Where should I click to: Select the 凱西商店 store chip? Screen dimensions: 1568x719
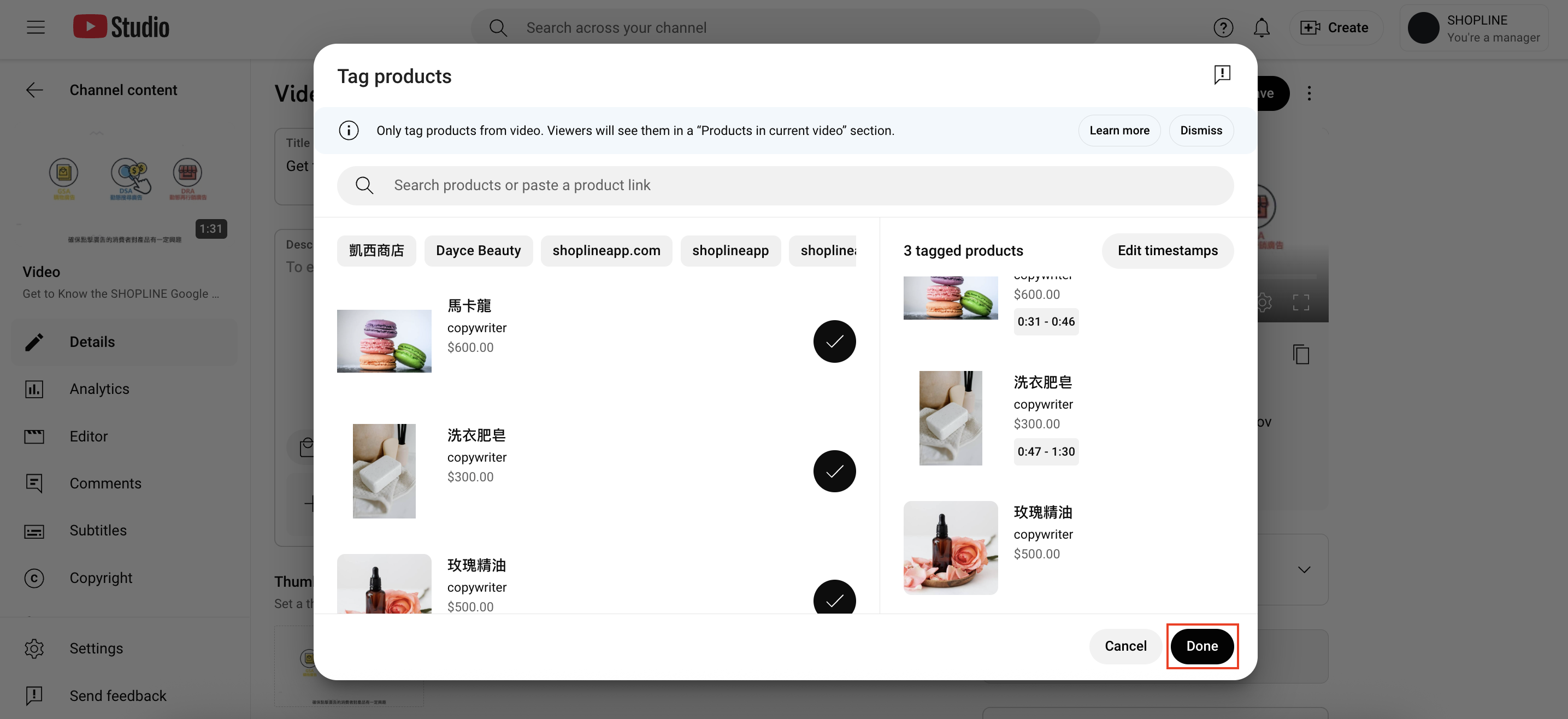[x=376, y=251]
